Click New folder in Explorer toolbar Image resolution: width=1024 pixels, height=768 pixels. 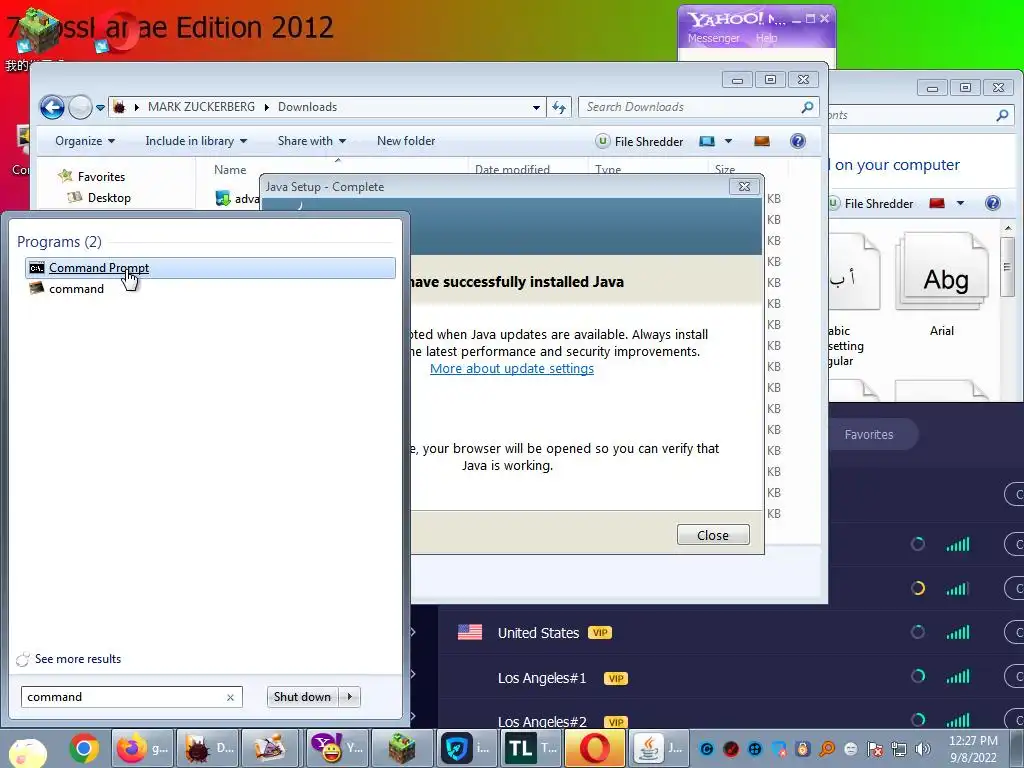pyautogui.click(x=406, y=141)
